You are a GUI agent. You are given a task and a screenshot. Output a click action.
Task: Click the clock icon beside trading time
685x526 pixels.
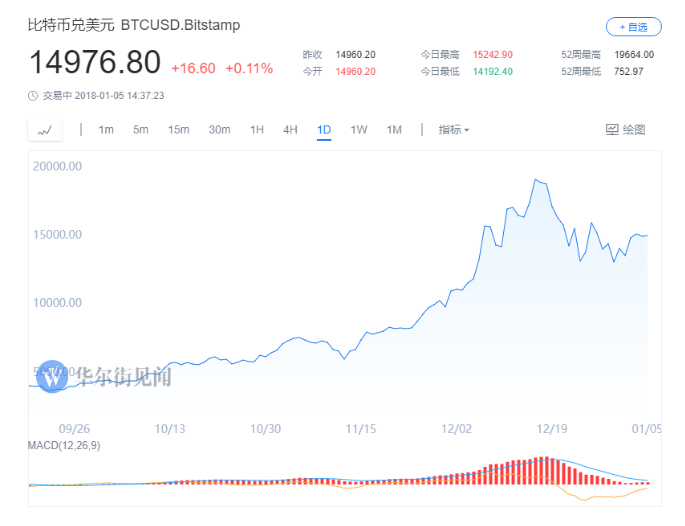[32, 96]
